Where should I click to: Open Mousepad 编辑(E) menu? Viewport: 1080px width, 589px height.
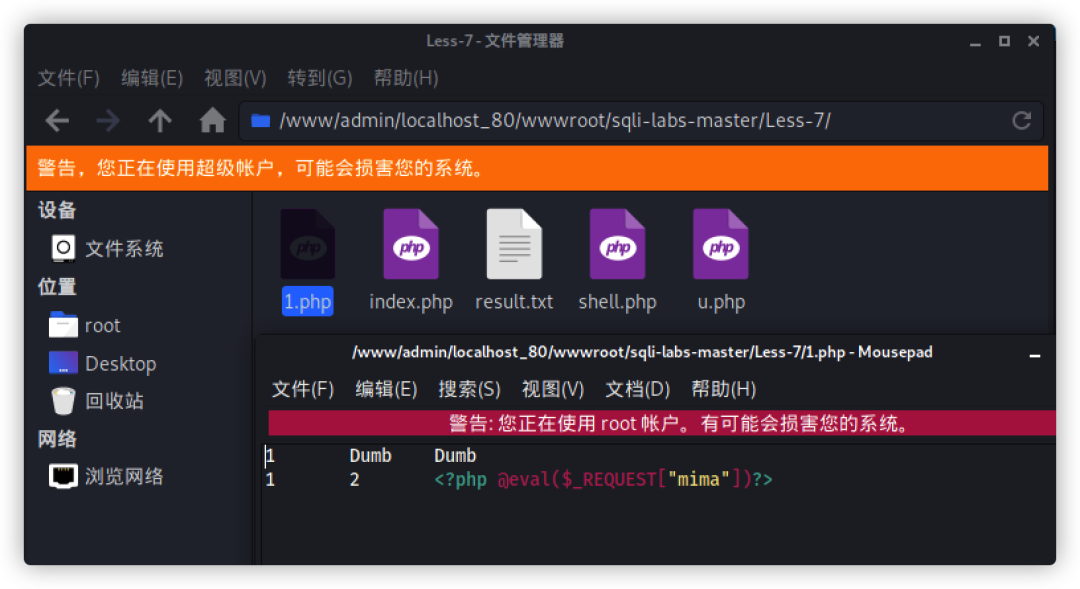386,389
